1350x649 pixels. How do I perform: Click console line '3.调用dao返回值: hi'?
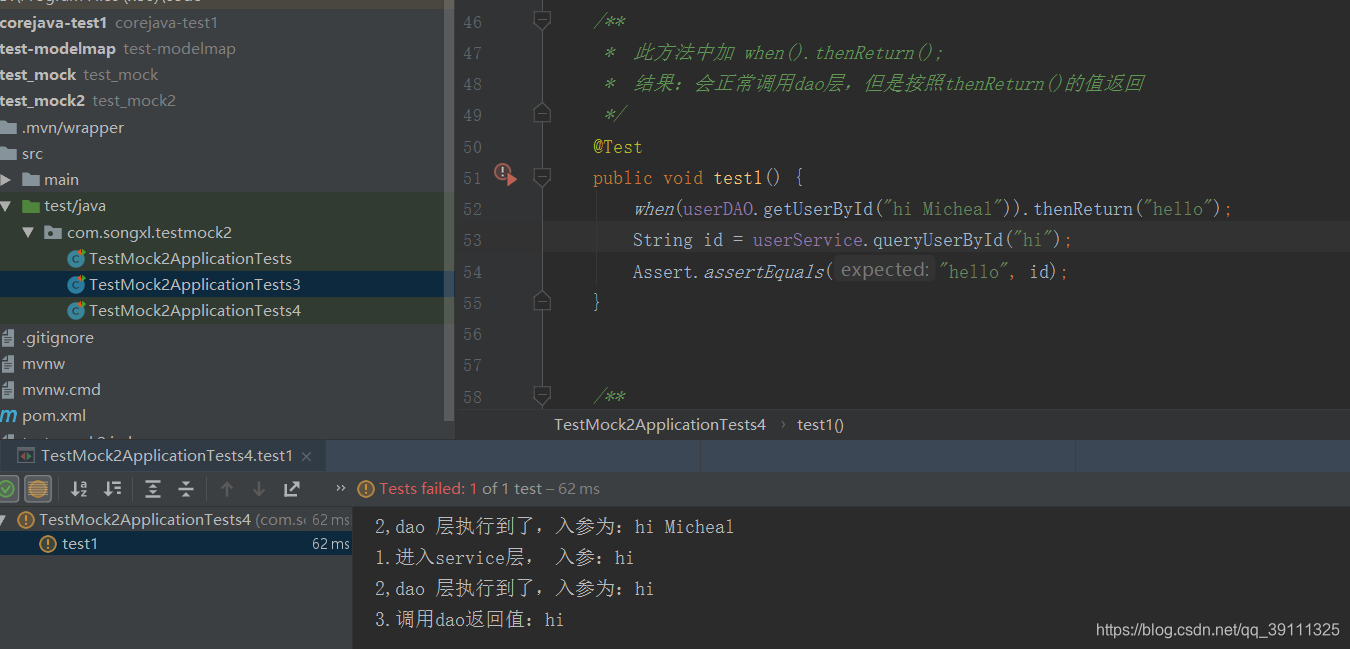(x=470, y=620)
